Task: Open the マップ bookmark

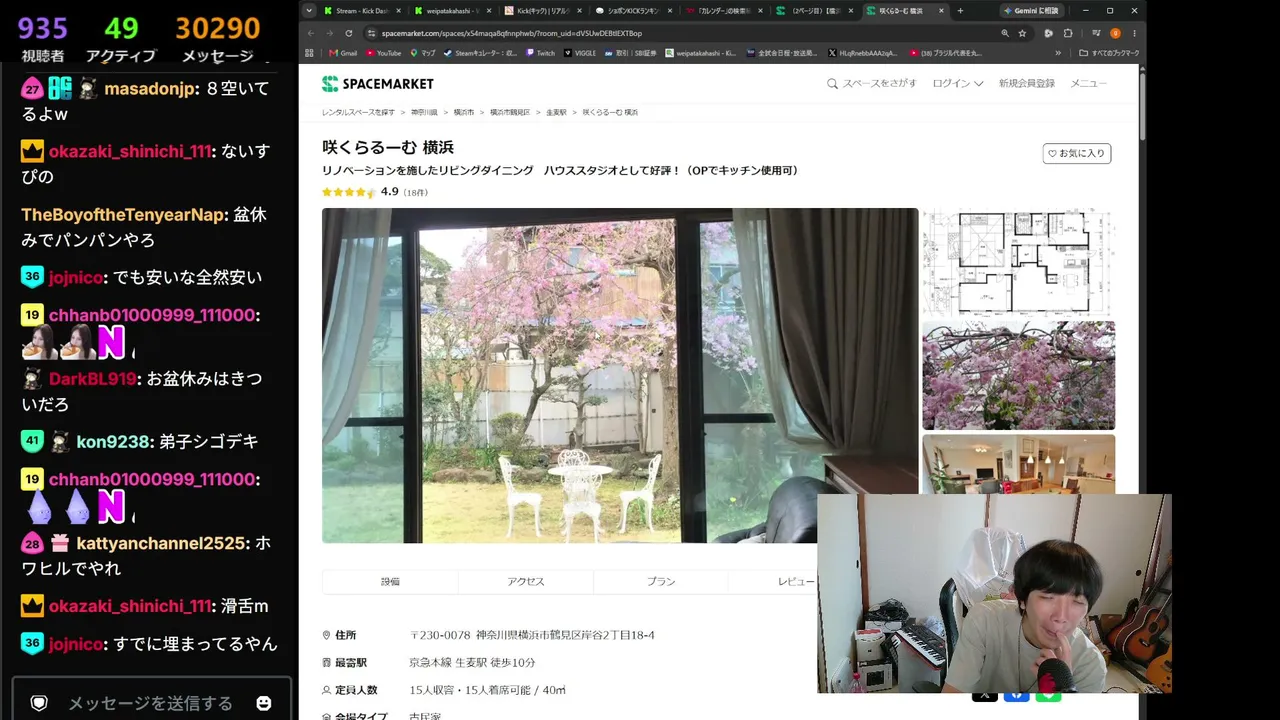Action: pyautogui.click(x=423, y=53)
